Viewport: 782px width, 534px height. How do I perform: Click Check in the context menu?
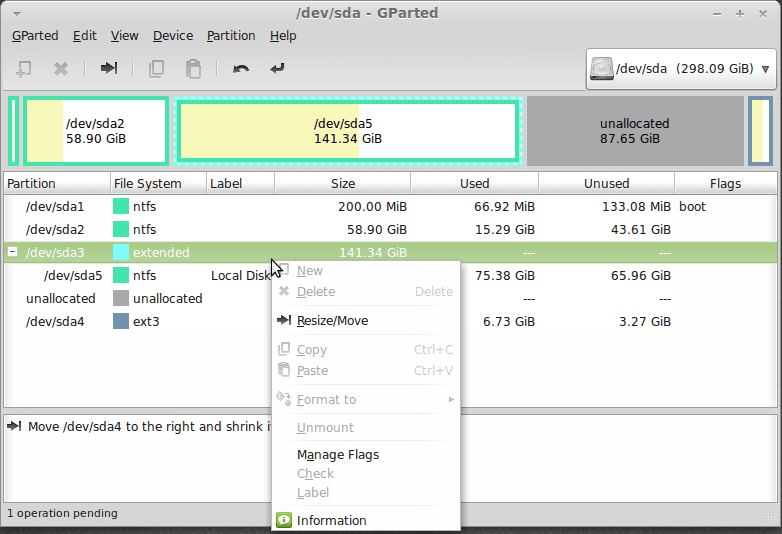pyautogui.click(x=366, y=474)
